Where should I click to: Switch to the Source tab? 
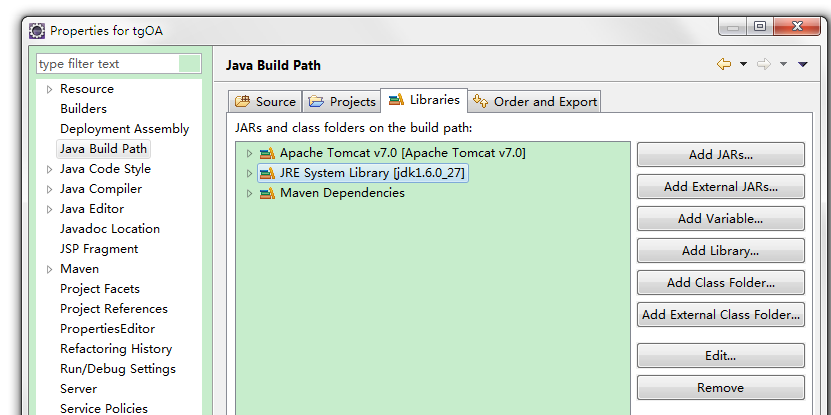(265, 101)
